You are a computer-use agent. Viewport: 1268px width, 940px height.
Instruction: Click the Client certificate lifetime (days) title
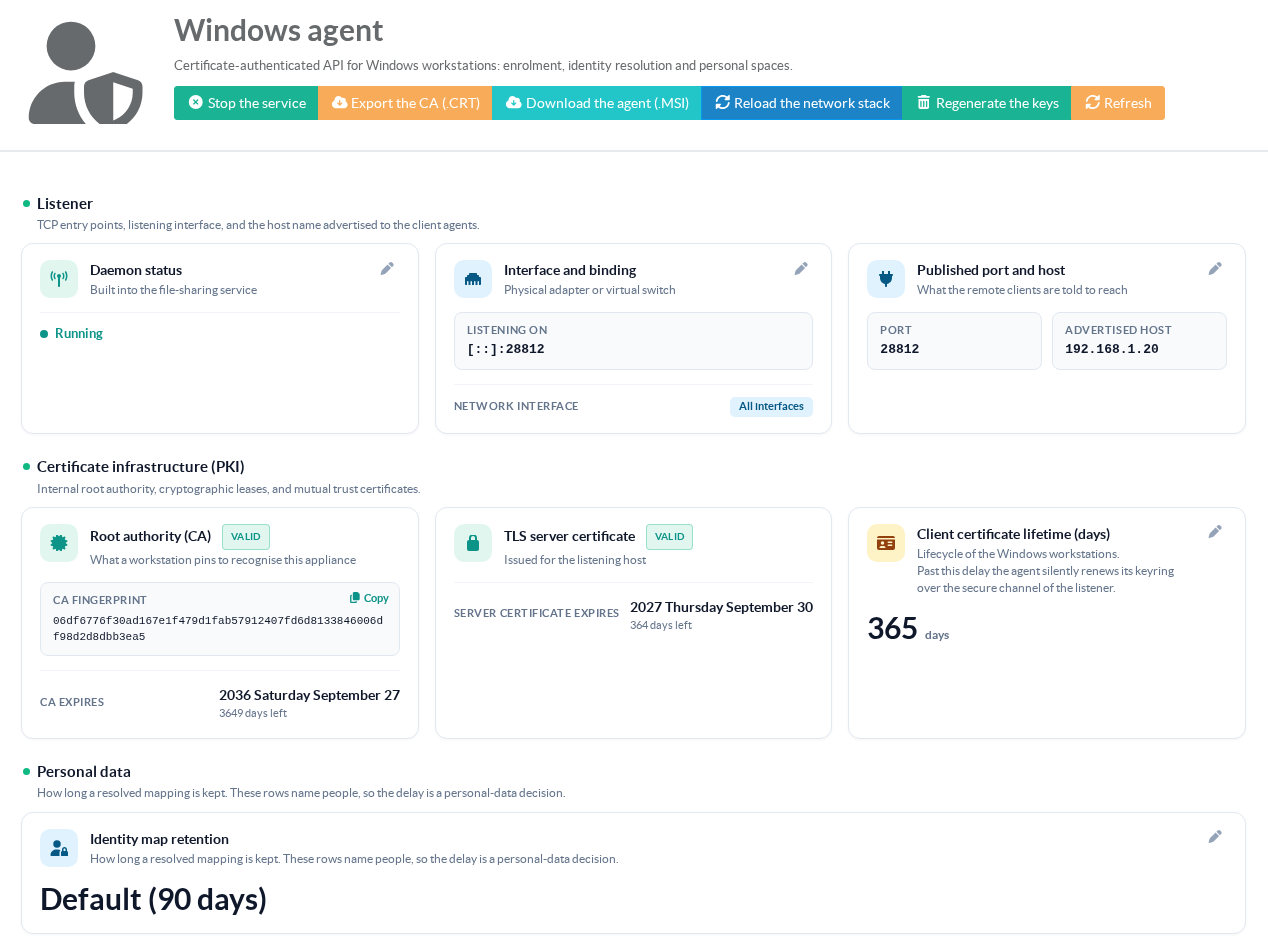coord(1013,534)
